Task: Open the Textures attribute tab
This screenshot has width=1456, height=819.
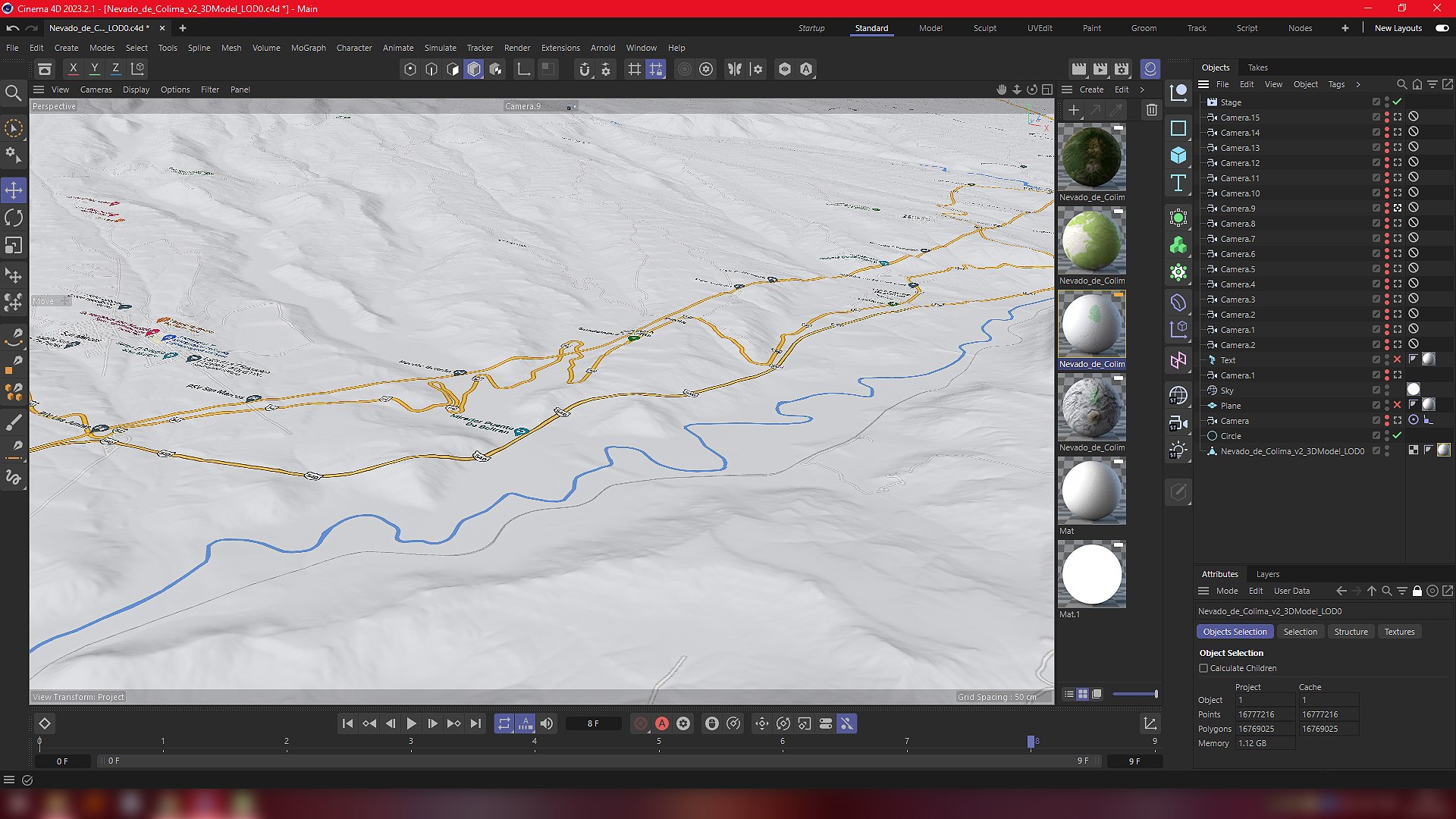Action: point(1399,632)
